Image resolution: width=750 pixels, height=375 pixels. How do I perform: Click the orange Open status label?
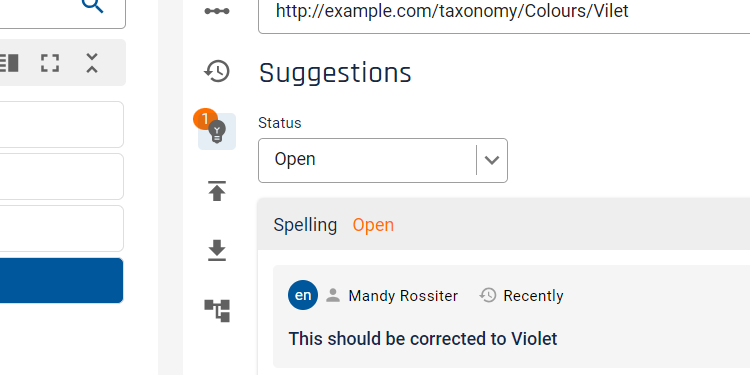tap(373, 225)
